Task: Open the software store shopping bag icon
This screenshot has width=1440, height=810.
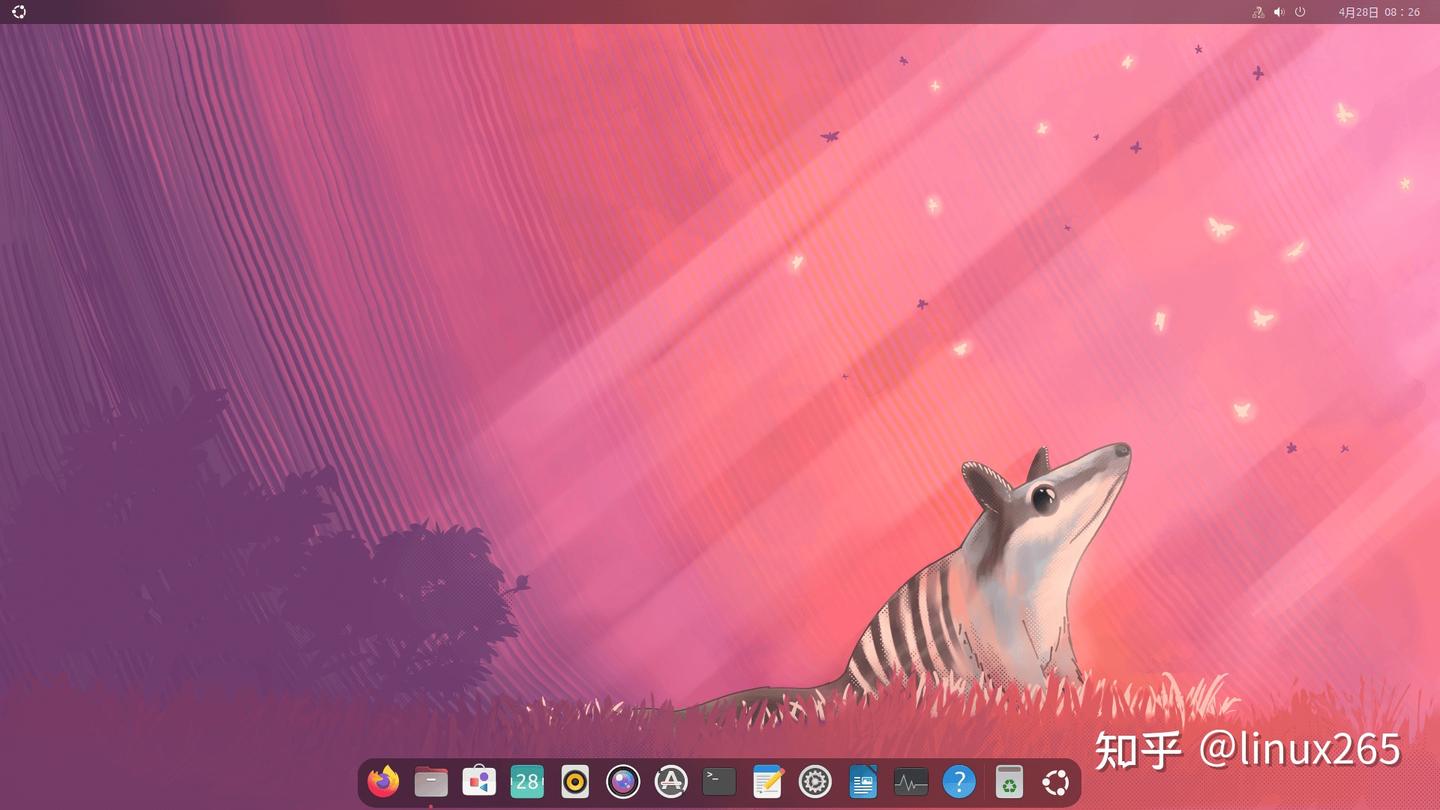Action: click(x=479, y=781)
